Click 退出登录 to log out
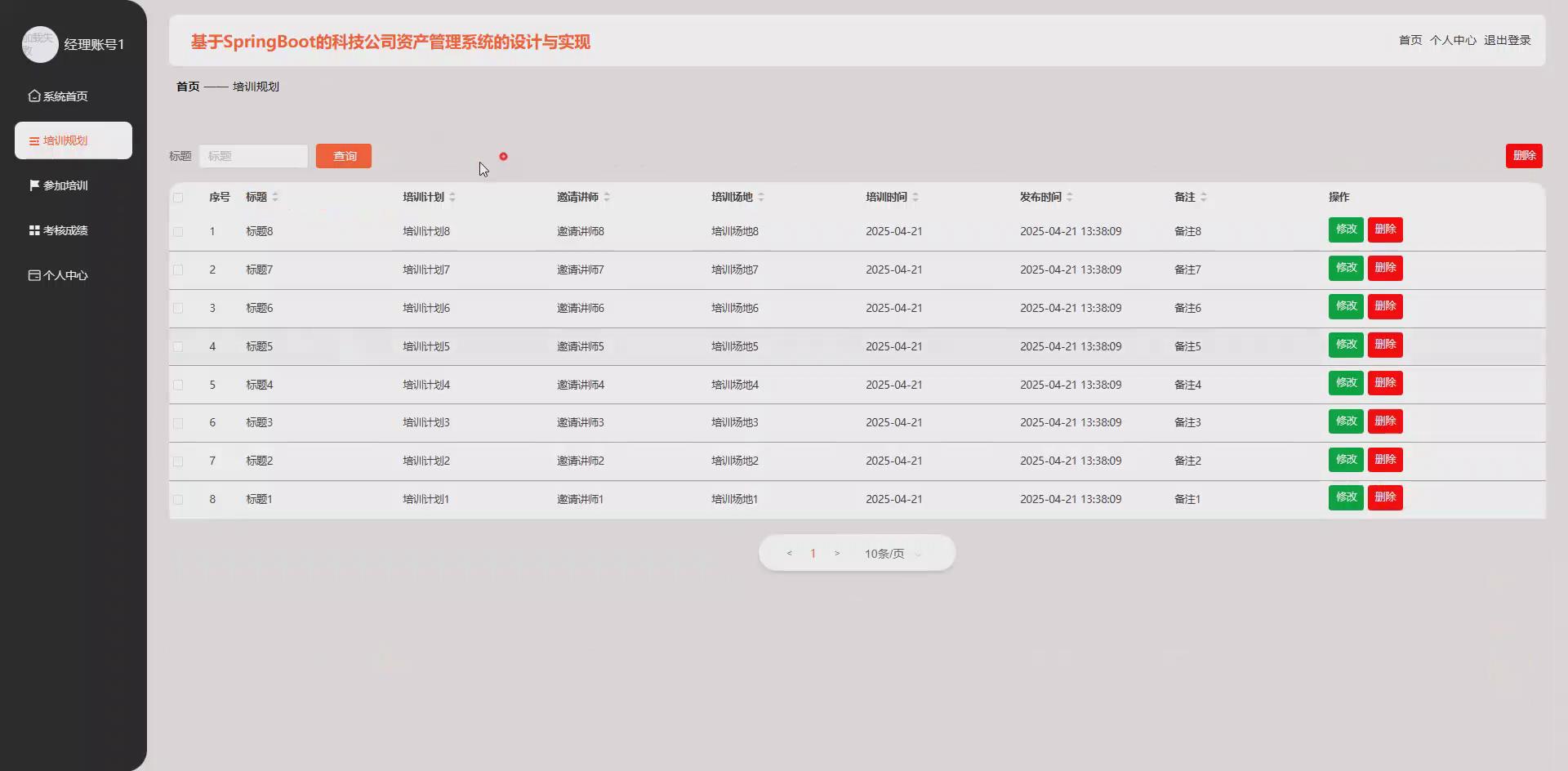The image size is (1568, 771). coord(1507,40)
